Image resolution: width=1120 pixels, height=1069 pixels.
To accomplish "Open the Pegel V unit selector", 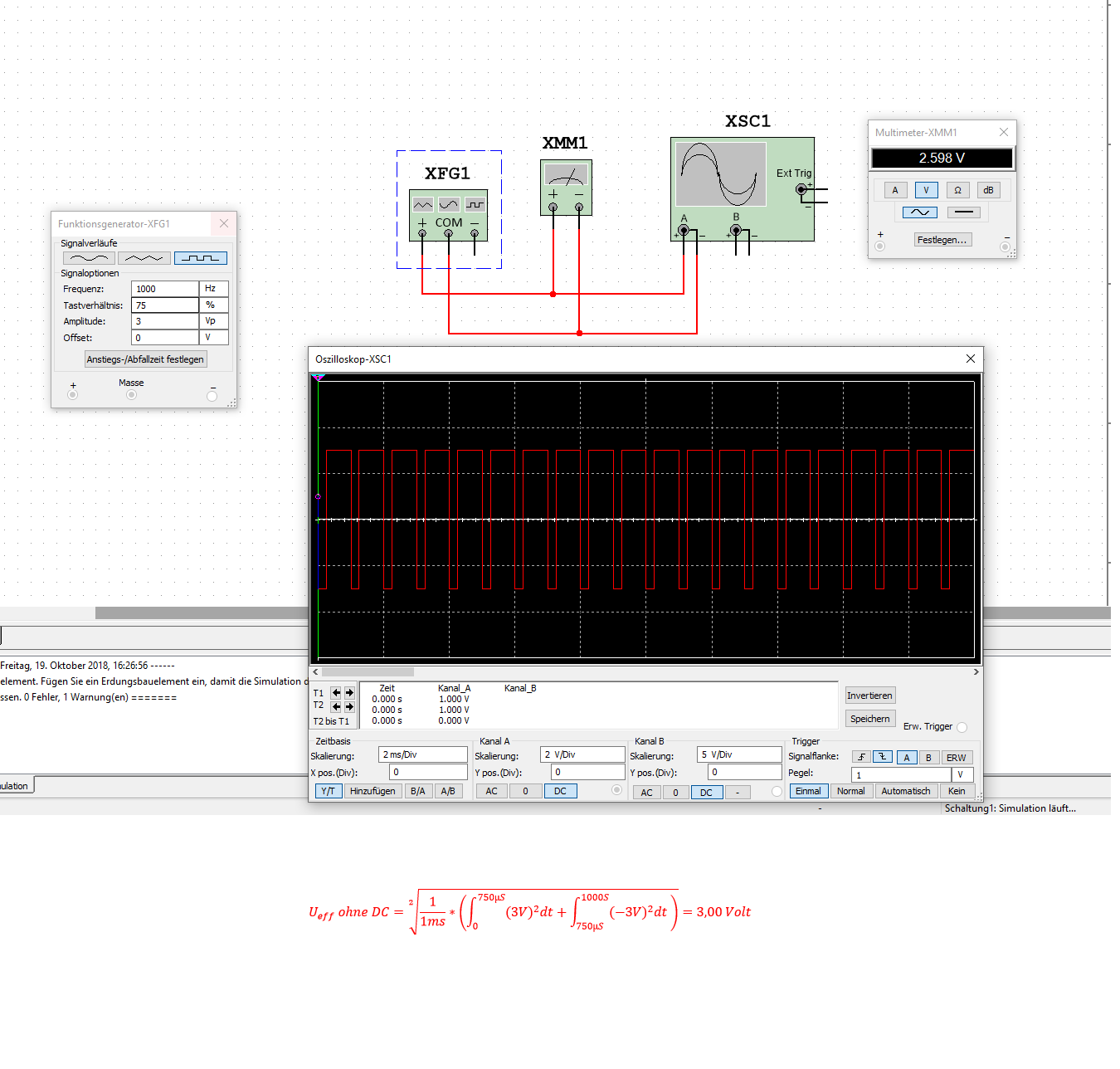I will tap(962, 774).
